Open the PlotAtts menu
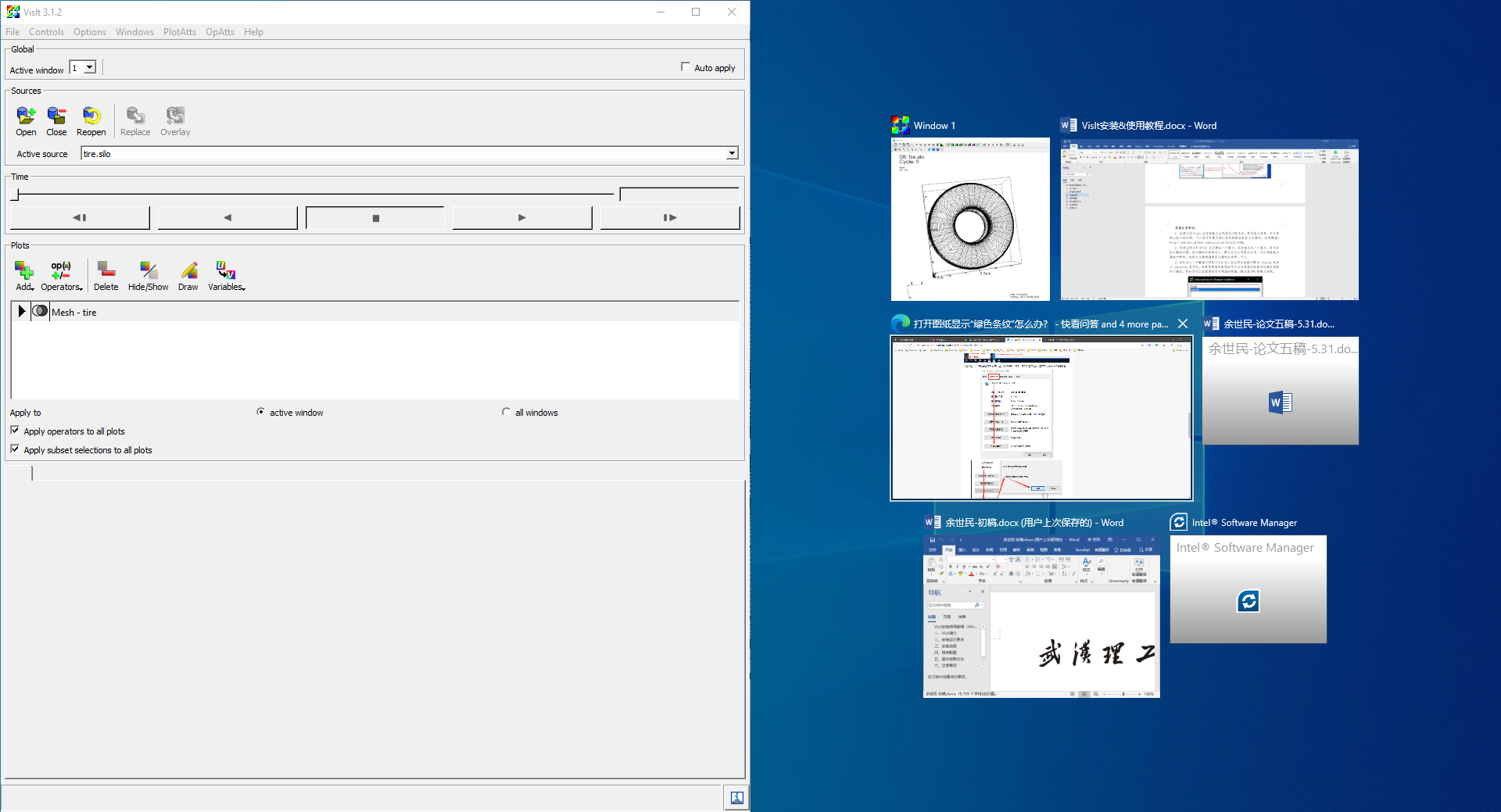1501x812 pixels. coord(179,31)
